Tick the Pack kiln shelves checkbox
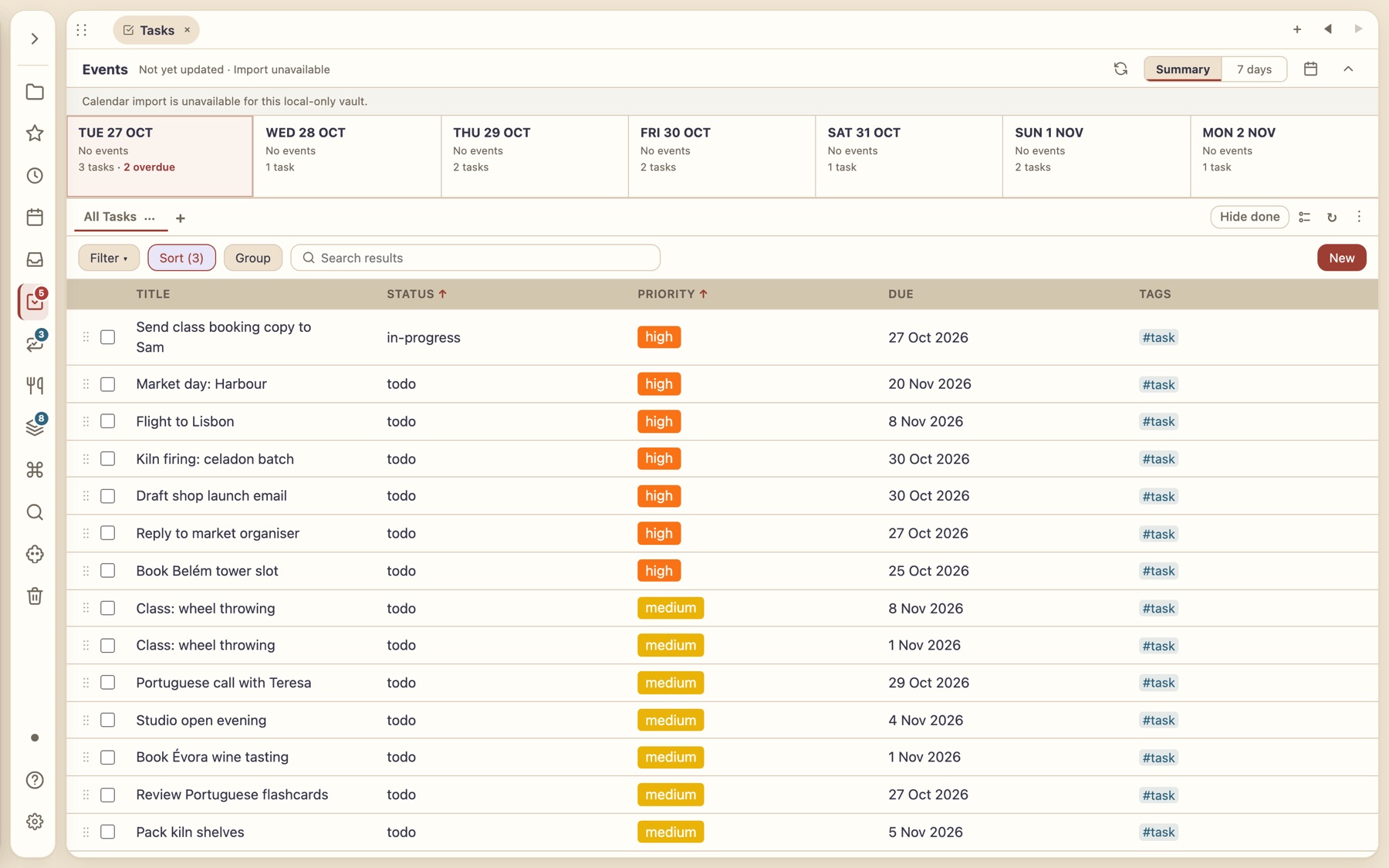 (108, 833)
